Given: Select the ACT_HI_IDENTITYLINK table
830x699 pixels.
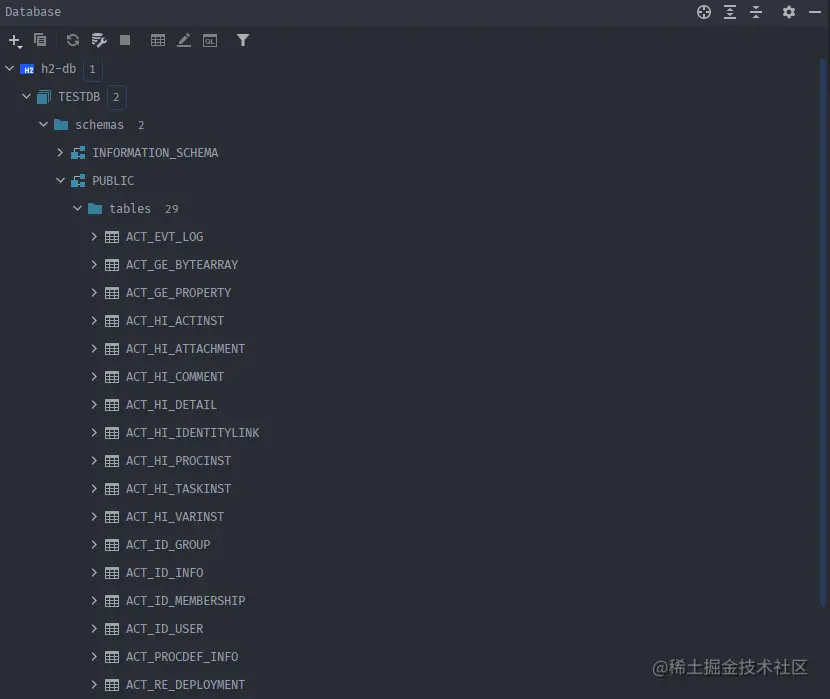Looking at the screenshot, I should [193, 433].
